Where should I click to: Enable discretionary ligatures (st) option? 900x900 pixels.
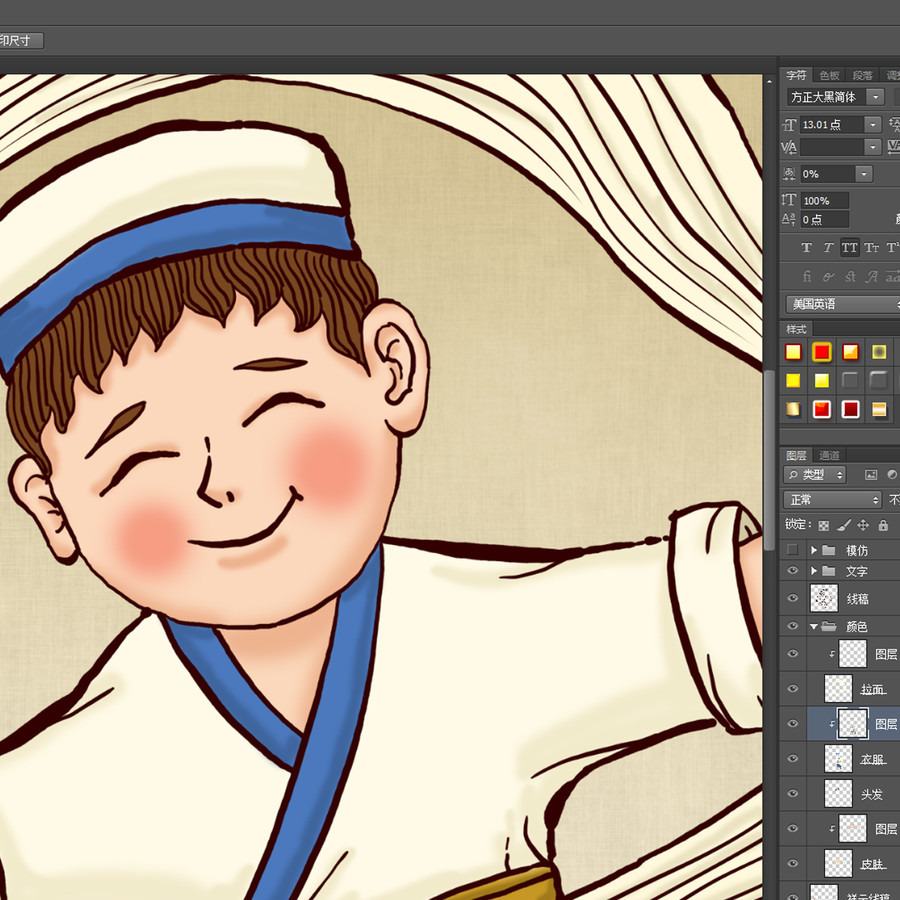click(x=850, y=277)
